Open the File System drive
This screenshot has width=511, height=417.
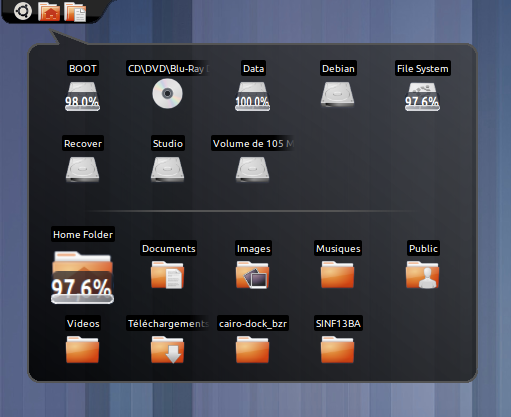click(x=422, y=96)
